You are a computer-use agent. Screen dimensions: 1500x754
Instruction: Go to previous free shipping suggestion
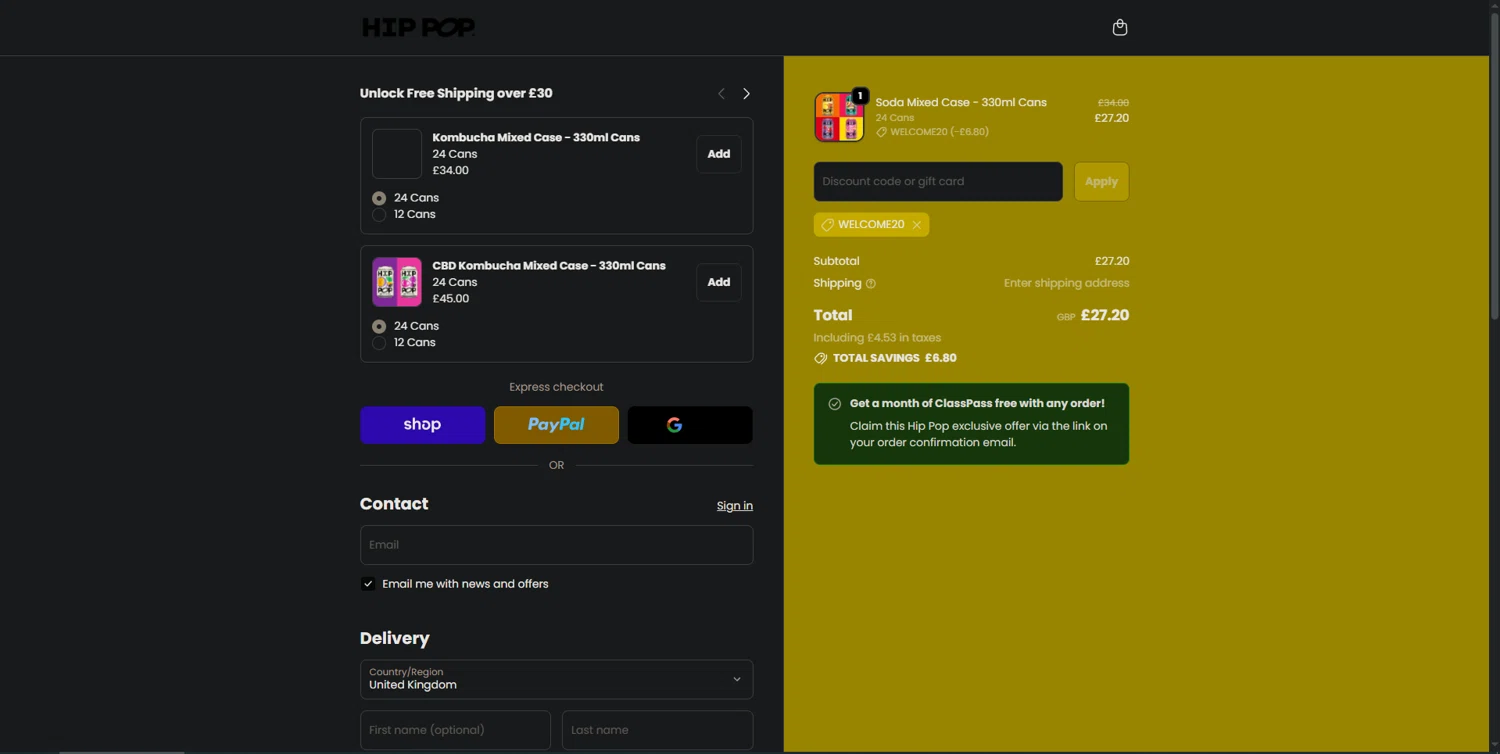721,93
